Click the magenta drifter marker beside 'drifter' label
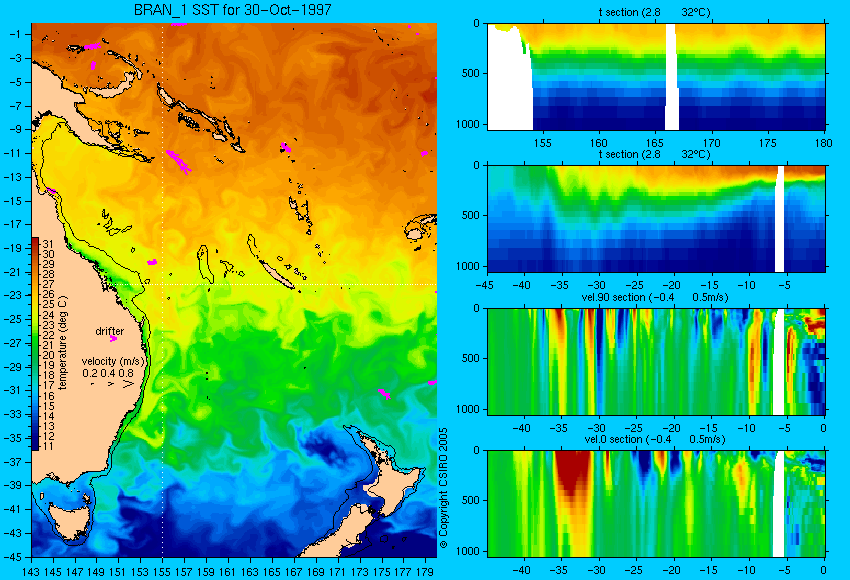The height and width of the screenshot is (580, 850). coord(113,339)
